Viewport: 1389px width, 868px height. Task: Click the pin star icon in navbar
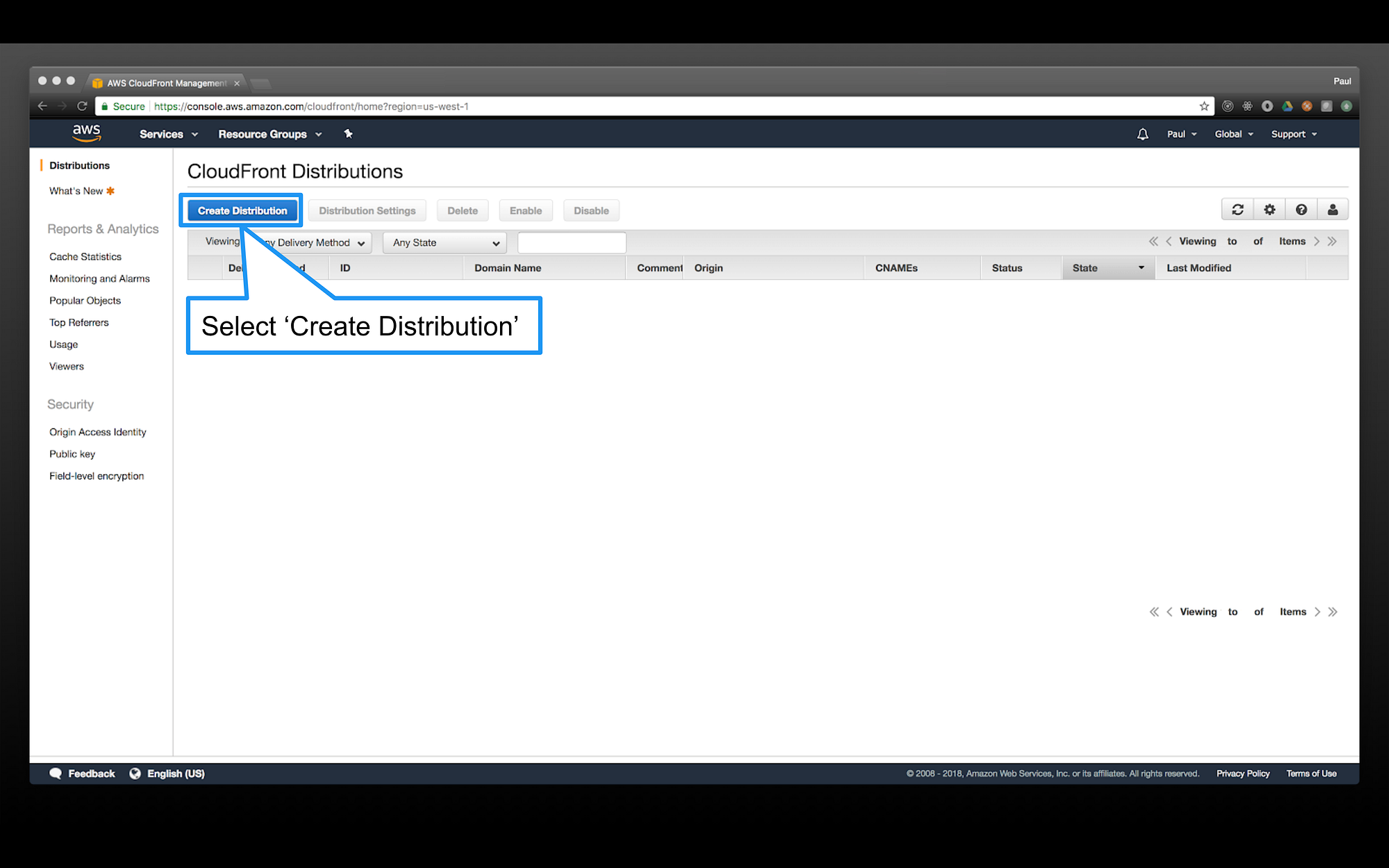click(x=348, y=134)
